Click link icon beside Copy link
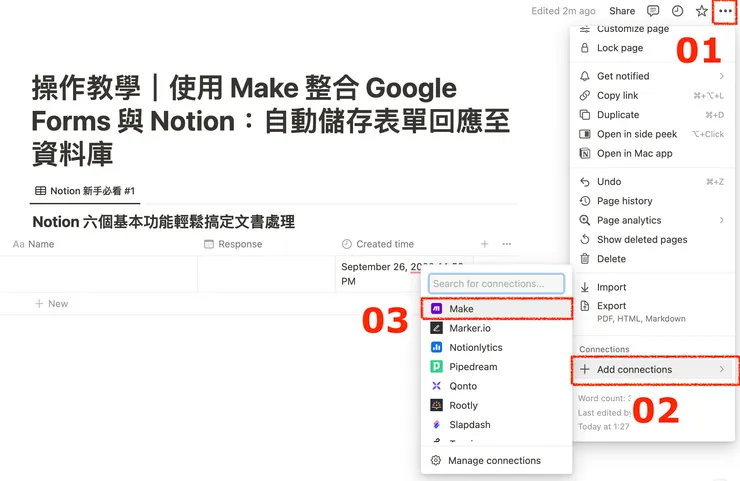The height and width of the screenshot is (481, 740). [584, 95]
